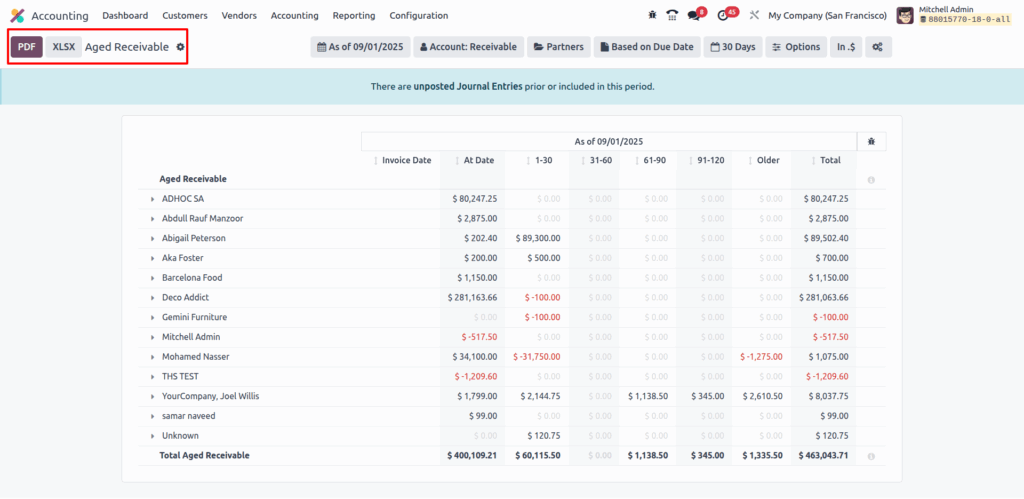
Task: Open the Customers menu
Action: [x=185, y=15]
